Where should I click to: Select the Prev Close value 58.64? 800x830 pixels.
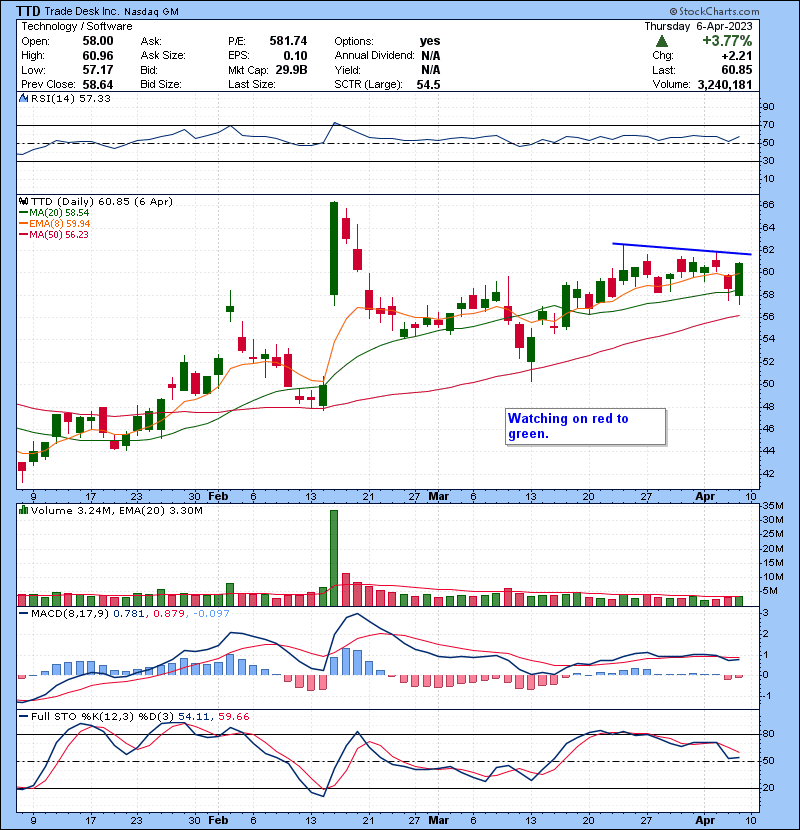[98, 84]
